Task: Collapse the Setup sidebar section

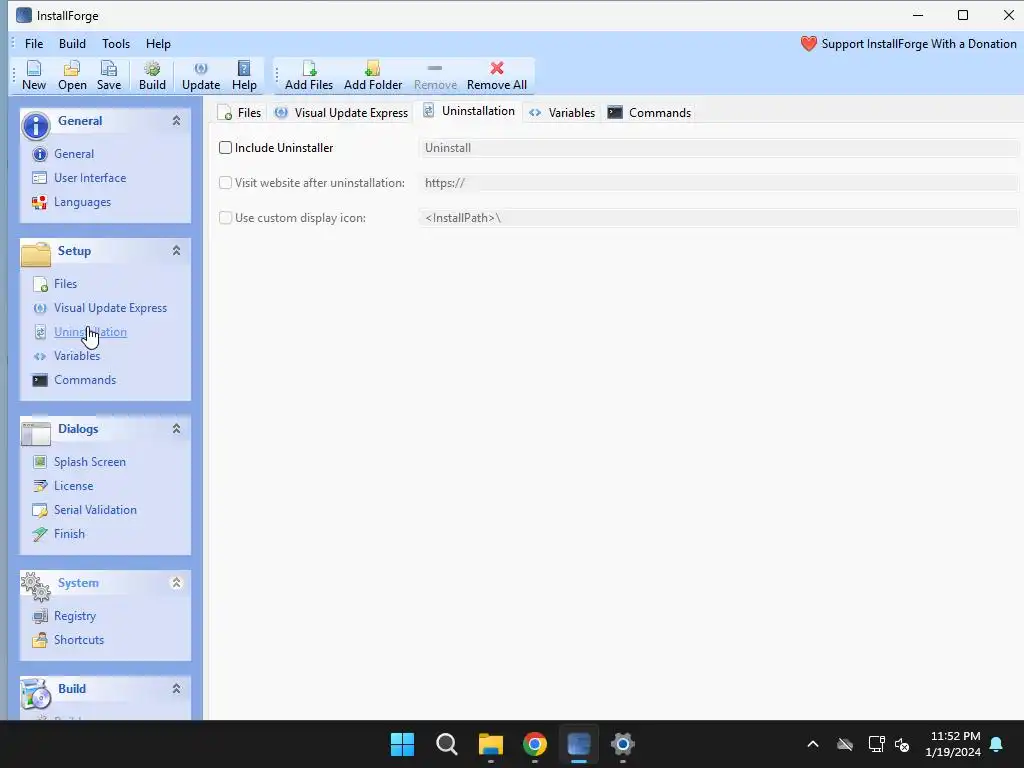Action: [x=176, y=251]
